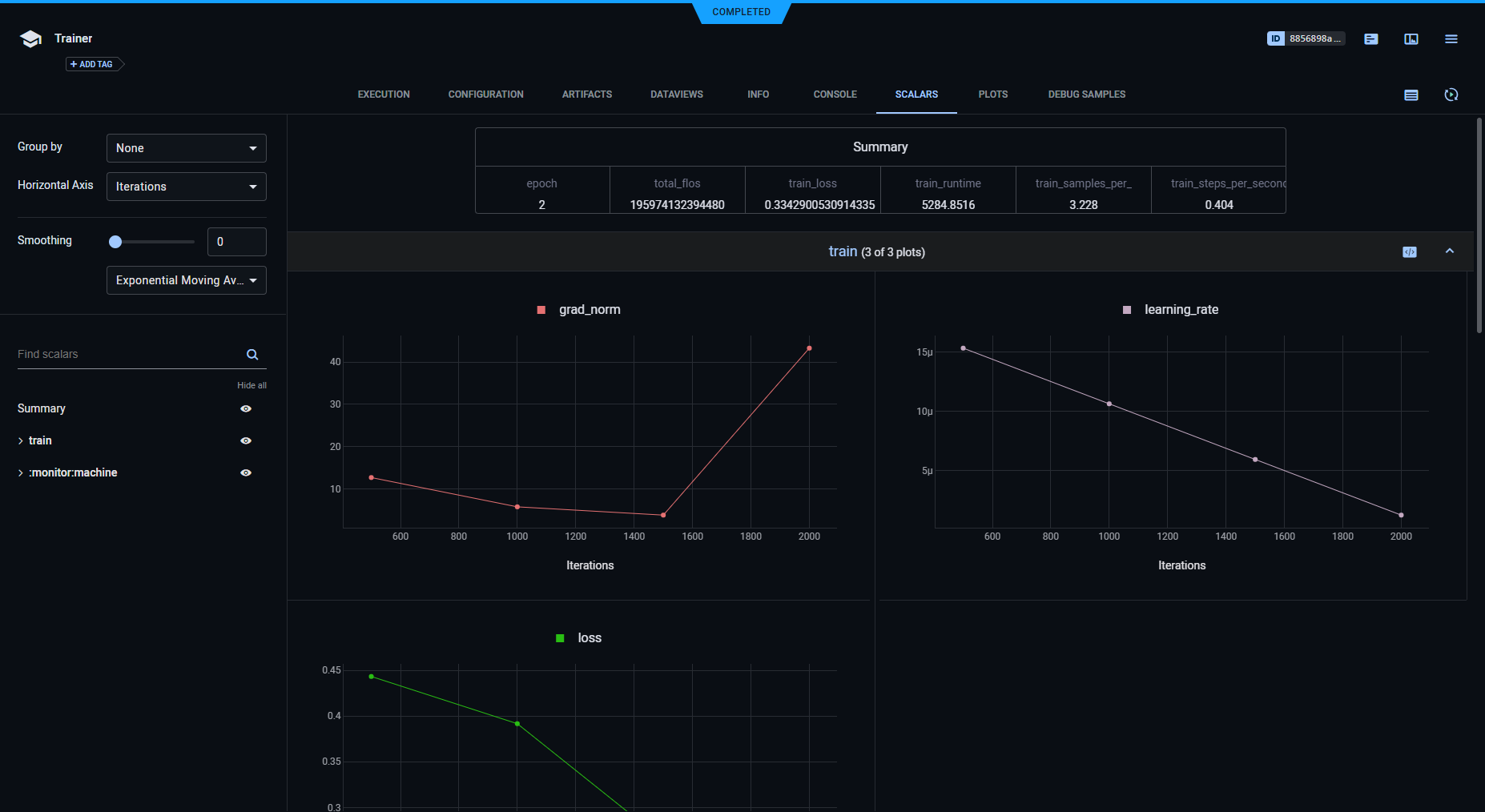Click the search icon in Find scalars

pos(252,354)
